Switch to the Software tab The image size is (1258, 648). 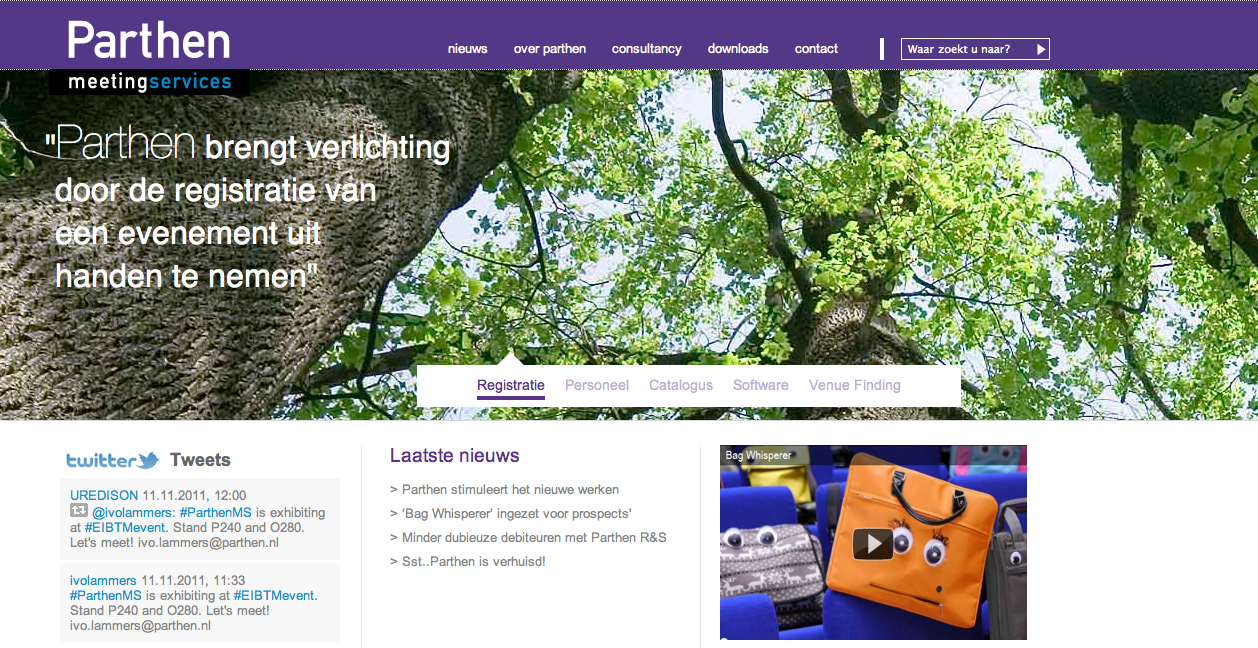[x=761, y=385]
